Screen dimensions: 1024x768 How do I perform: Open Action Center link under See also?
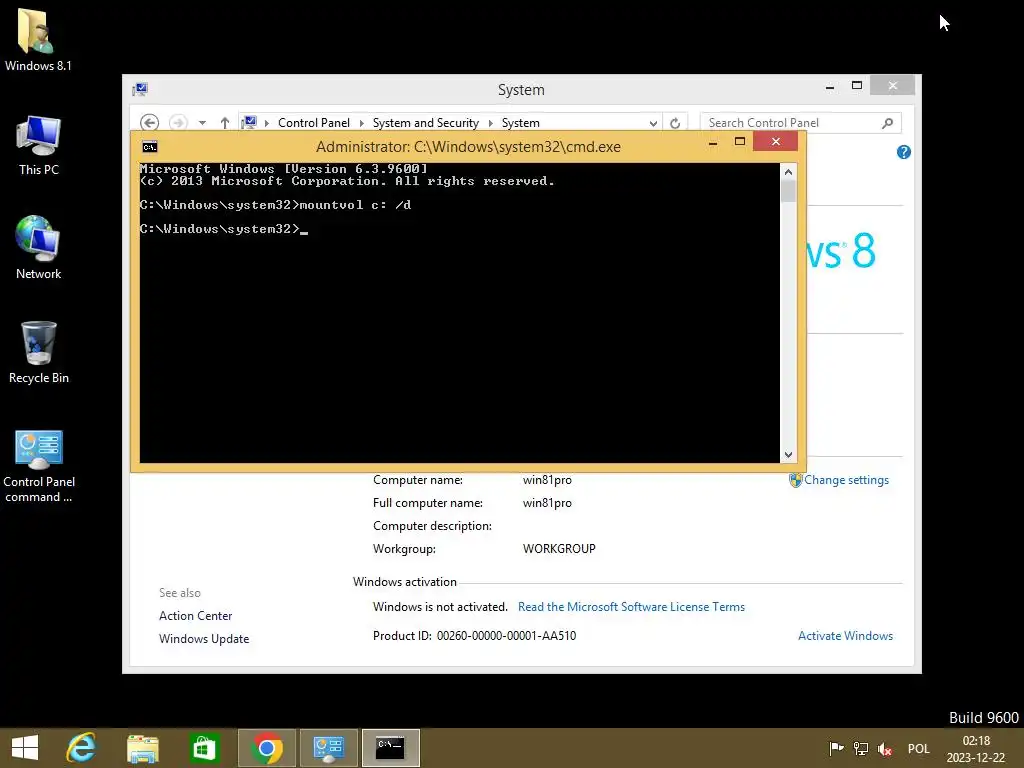coord(195,616)
